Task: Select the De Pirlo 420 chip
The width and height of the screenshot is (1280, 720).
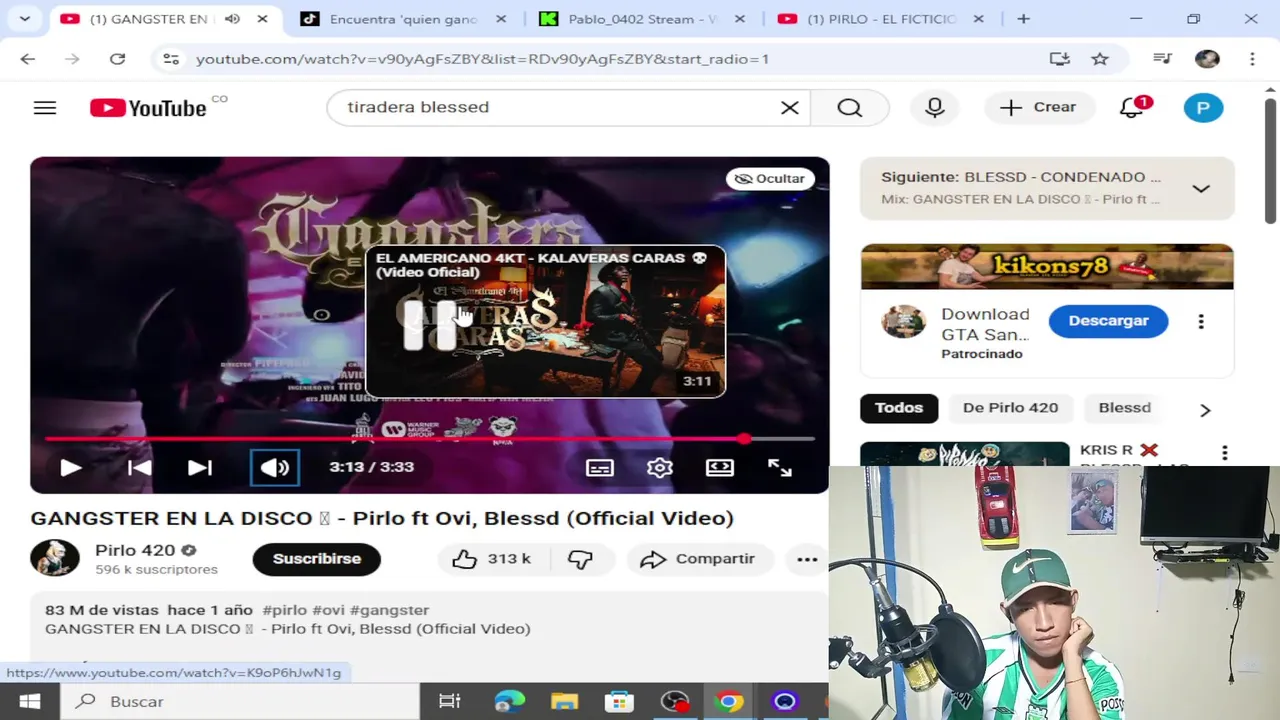Action: [1010, 408]
